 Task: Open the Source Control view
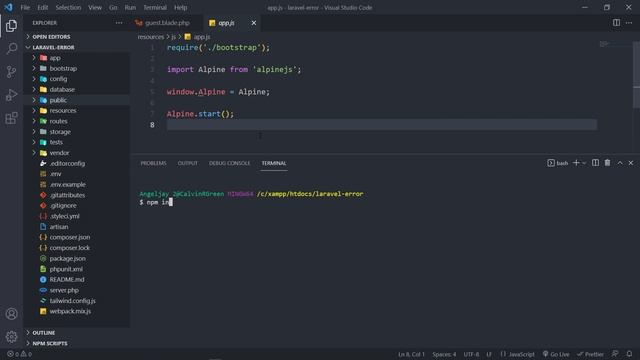pyautogui.click(x=11, y=72)
